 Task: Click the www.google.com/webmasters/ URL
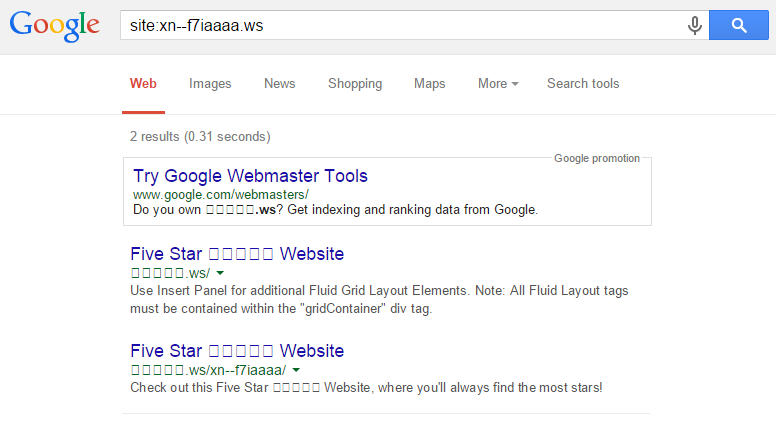220,194
